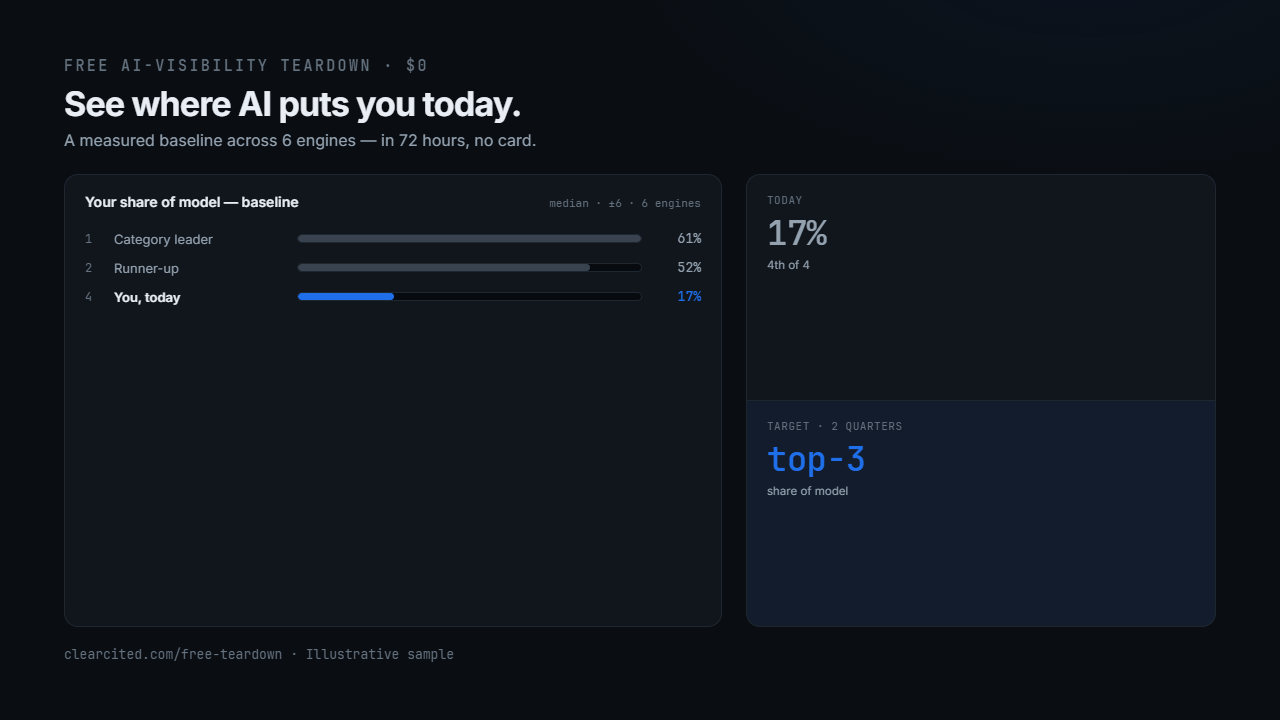Click the 61% value
Image resolution: width=1280 pixels, height=720 pixels.
tap(689, 239)
